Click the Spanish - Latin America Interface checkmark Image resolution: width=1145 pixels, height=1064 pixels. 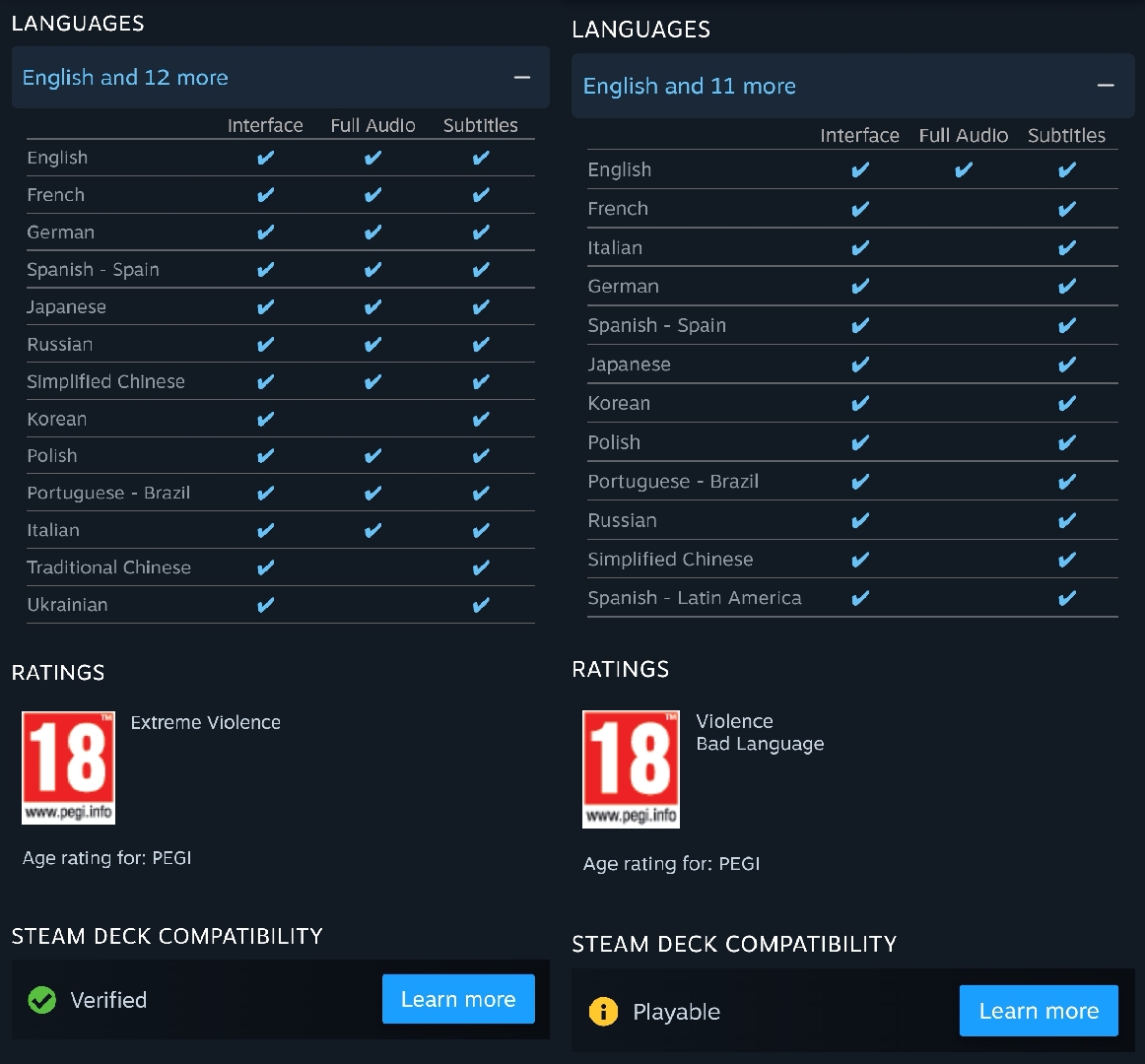click(x=860, y=598)
